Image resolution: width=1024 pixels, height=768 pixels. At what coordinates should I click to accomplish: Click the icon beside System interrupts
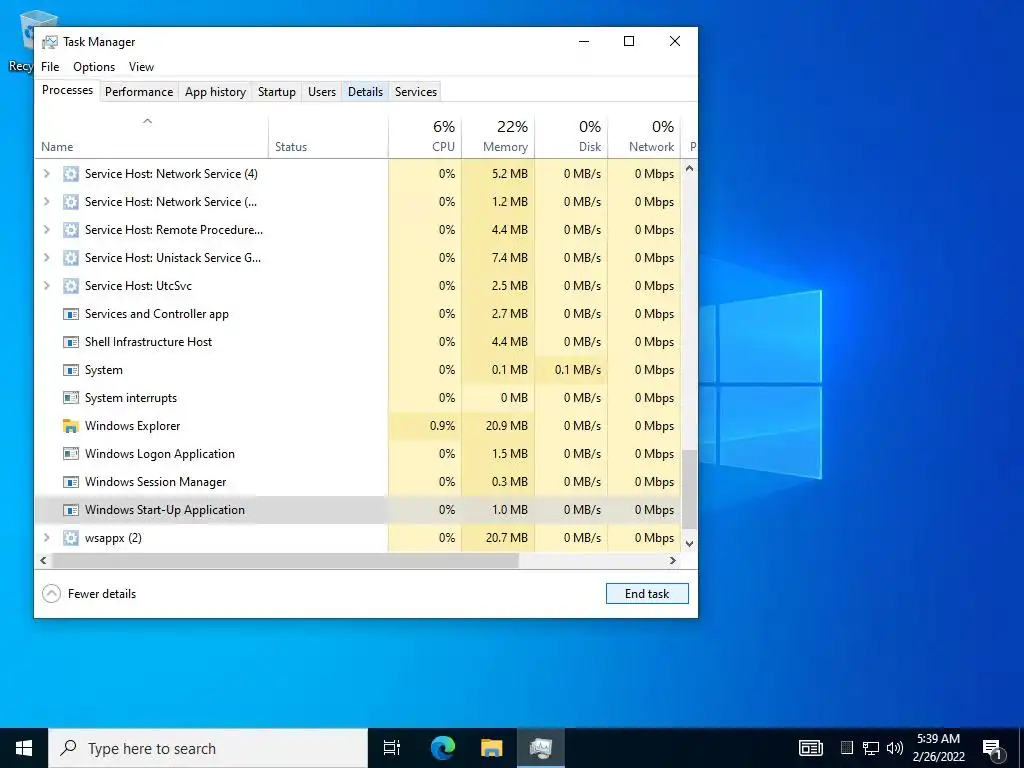(71, 398)
